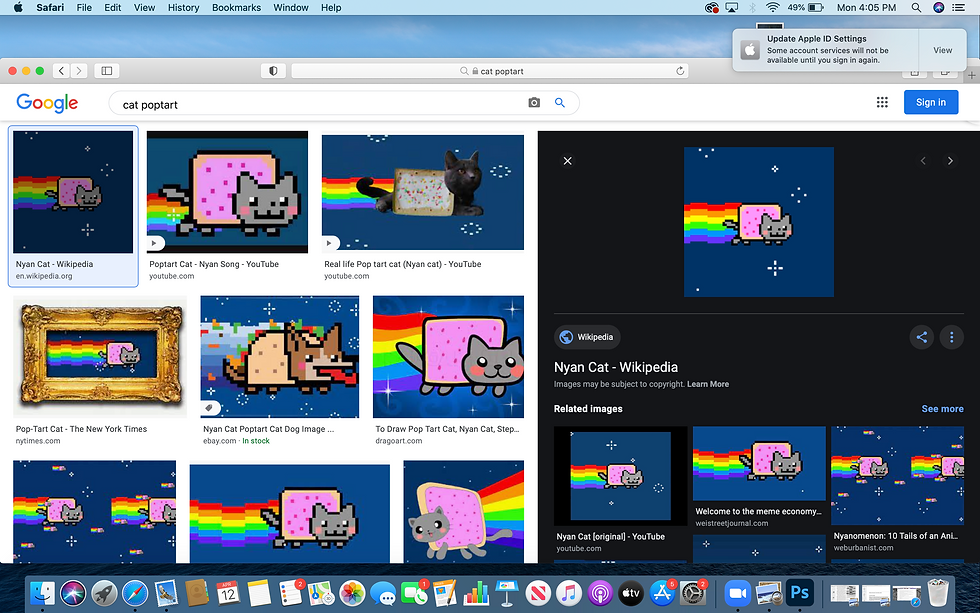Open the Nyanomenon related image
This screenshot has height=613, width=980.
(897, 476)
